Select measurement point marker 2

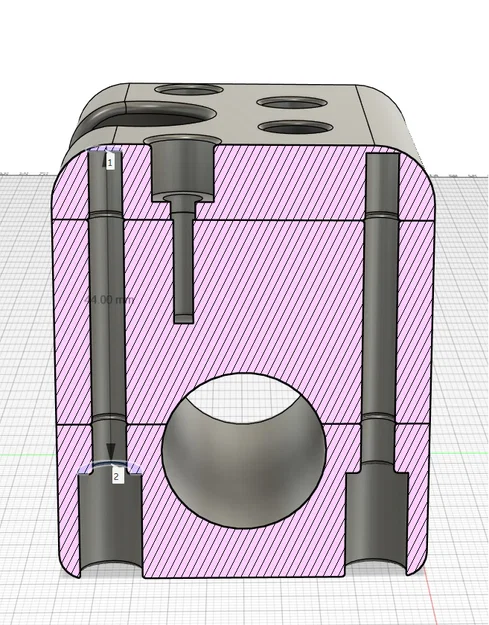[116, 476]
